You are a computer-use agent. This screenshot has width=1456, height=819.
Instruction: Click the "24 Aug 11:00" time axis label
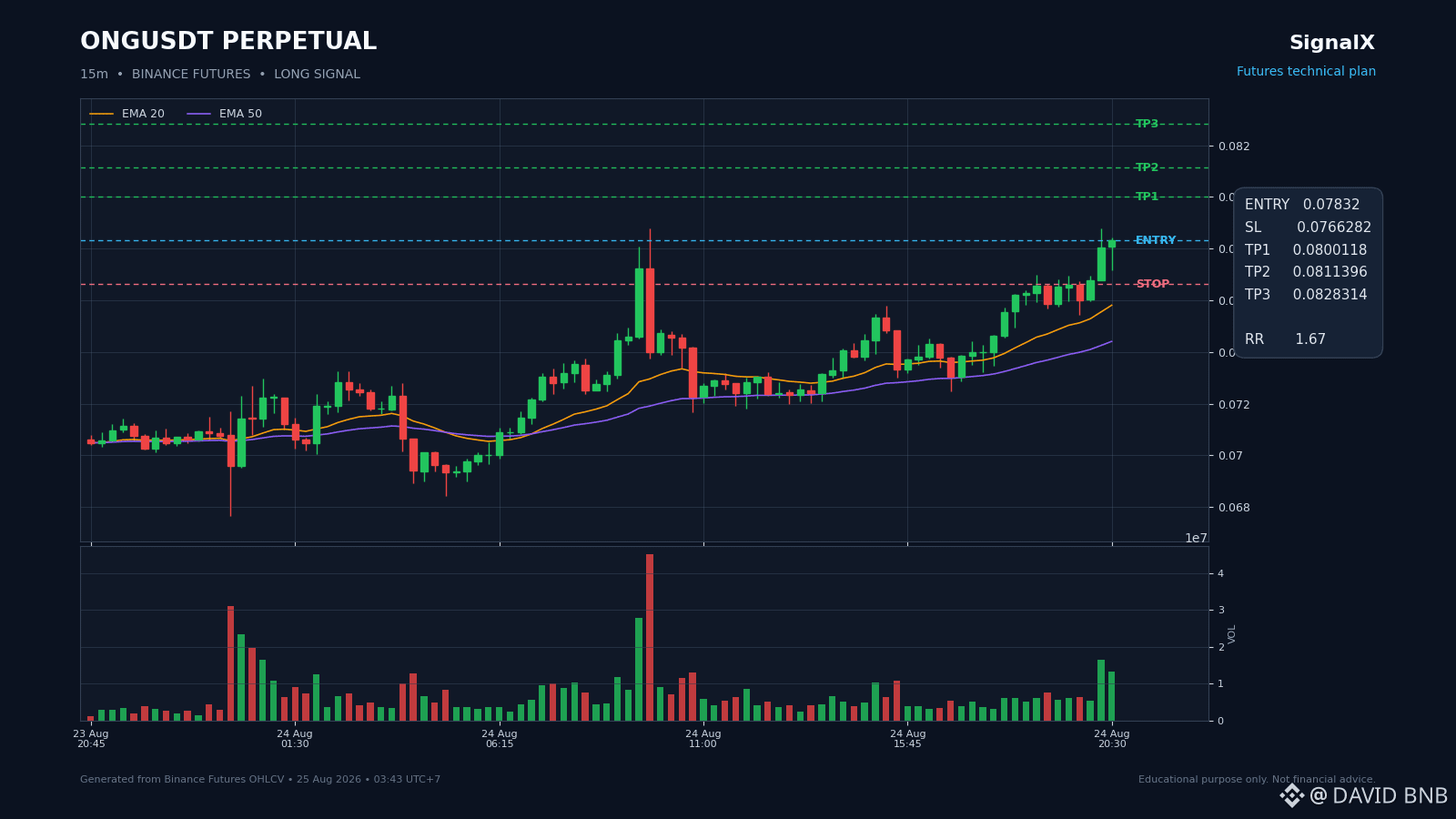coord(703,739)
